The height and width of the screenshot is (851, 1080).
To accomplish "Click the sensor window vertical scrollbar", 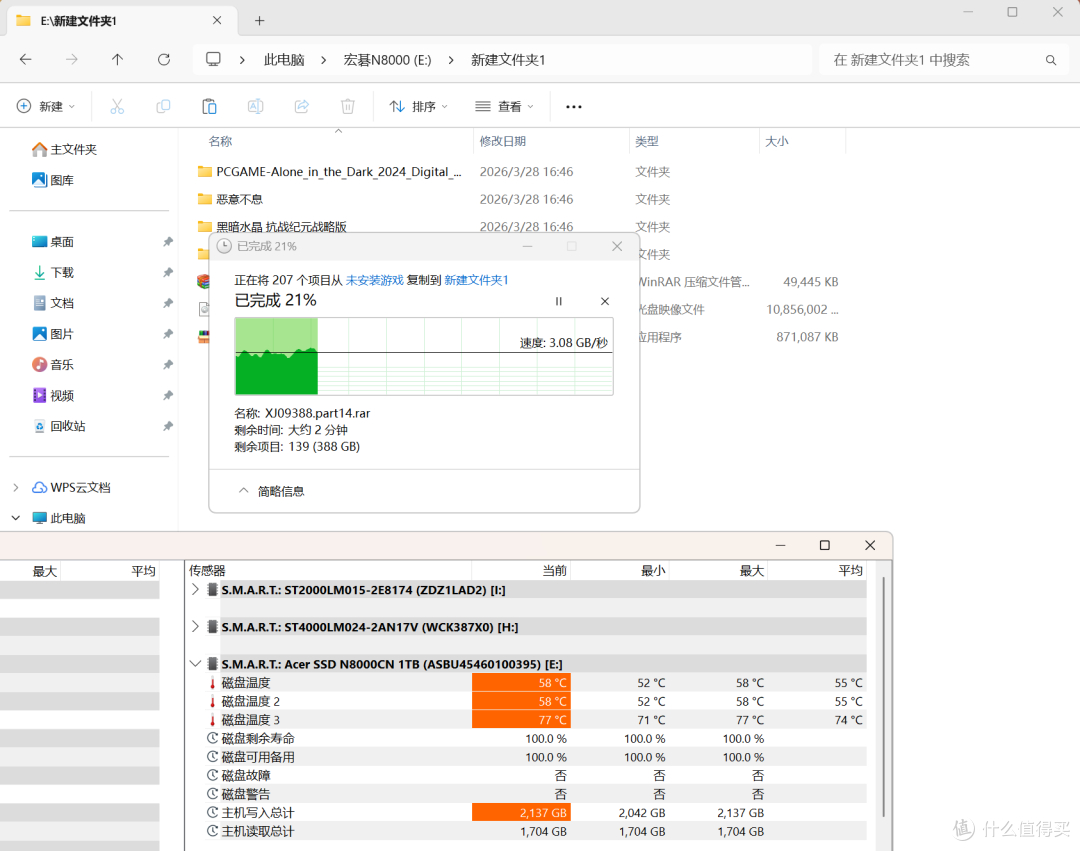I will click(883, 697).
